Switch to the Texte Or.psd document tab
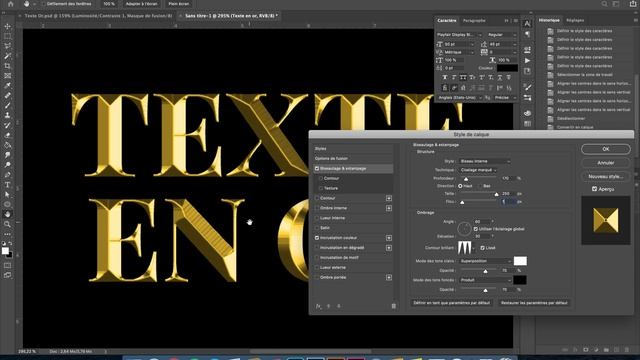The image size is (640, 360). (x=98, y=16)
